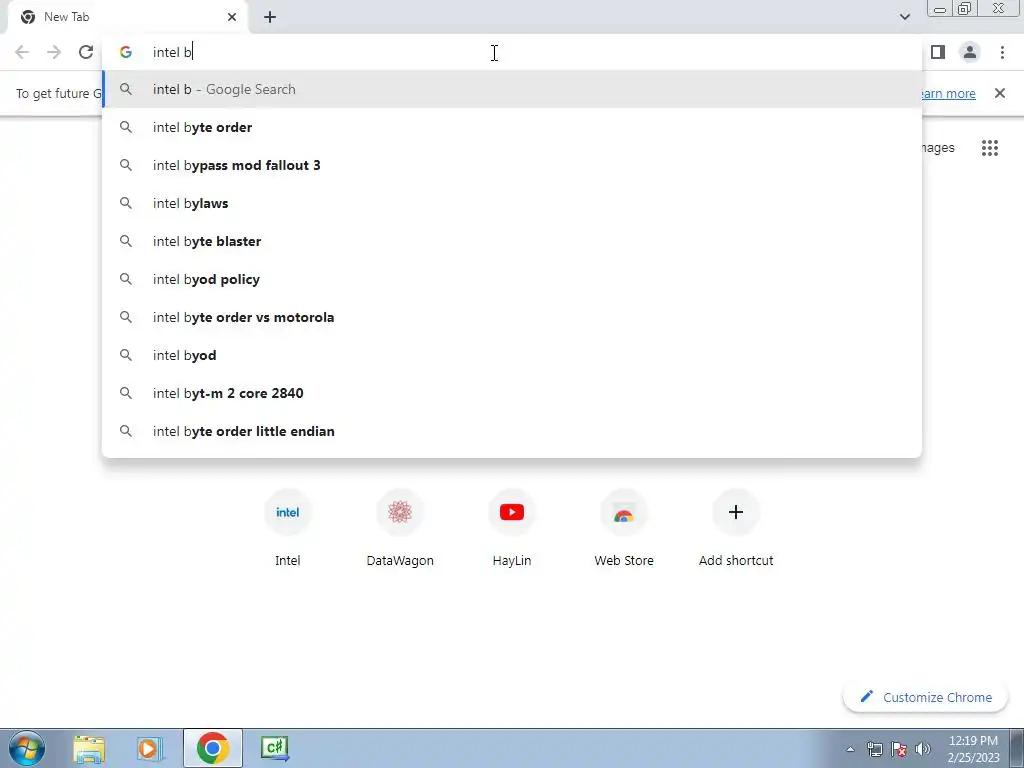Open File Explorer from the taskbar
This screenshot has height=768, width=1024.
[x=89, y=748]
